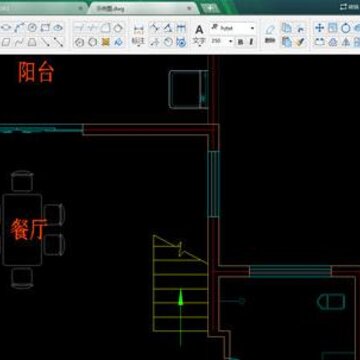Image resolution: width=360 pixels, height=360 pixels.
Task: Select the 阳台 text label in drawing
Action: click(x=36, y=72)
